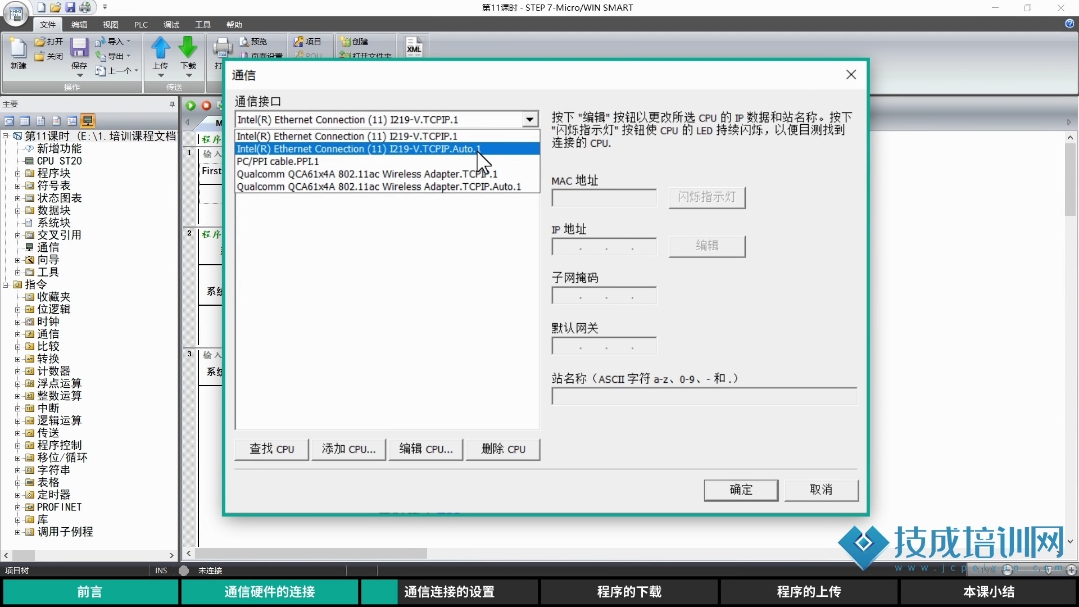Expand the 定时器 instruction folder
Image resolution: width=1079 pixels, height=607 pixels.
point(17,495)
